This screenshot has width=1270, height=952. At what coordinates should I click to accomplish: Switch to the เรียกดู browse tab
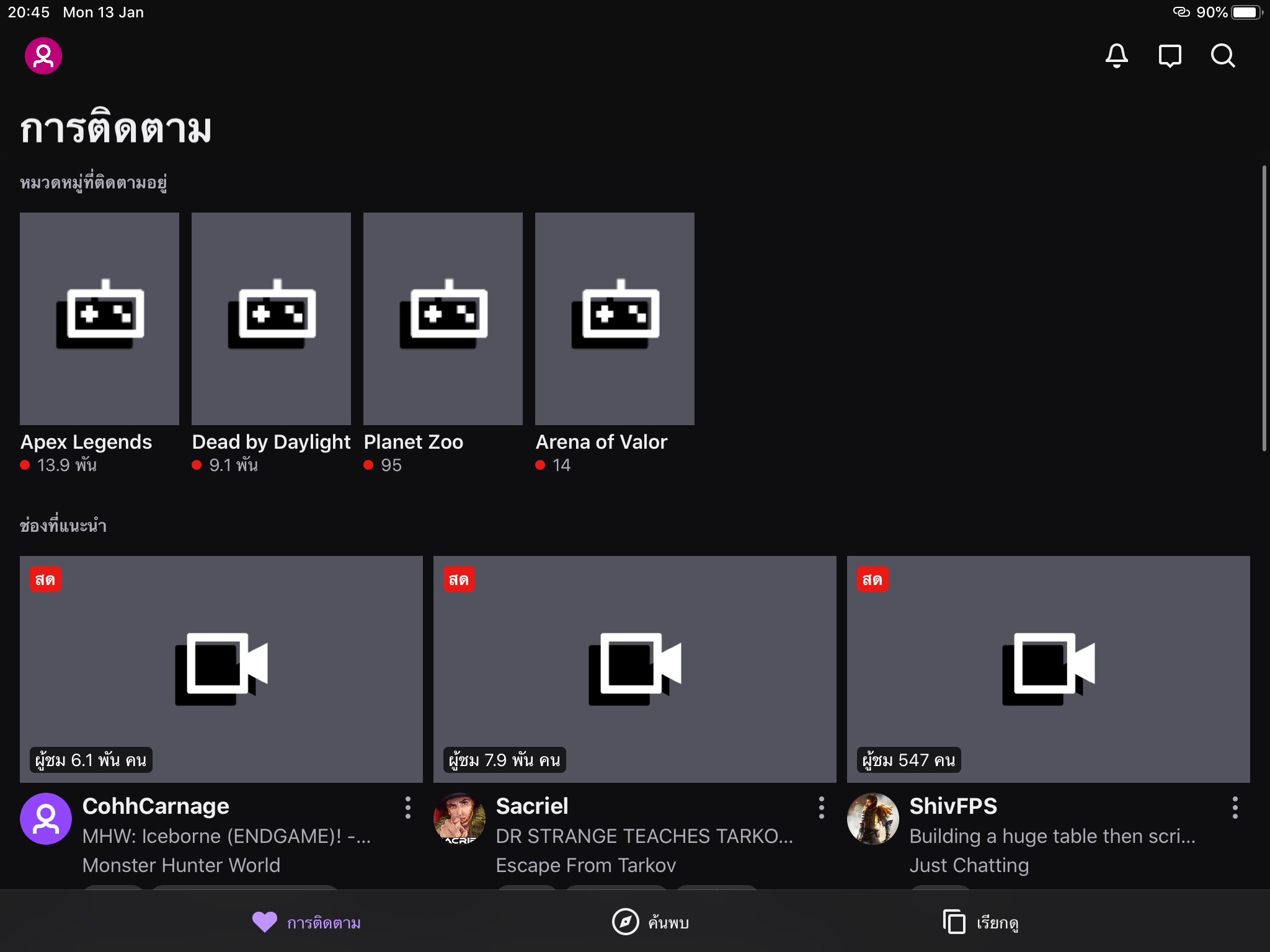click(x=980, y=922)
